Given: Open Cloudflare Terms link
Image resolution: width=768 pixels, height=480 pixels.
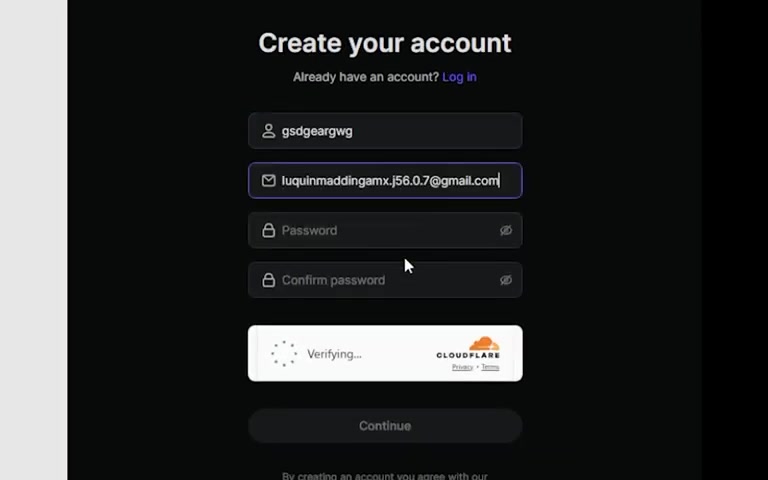Looking at the screenshot, I should coord(490,367).
